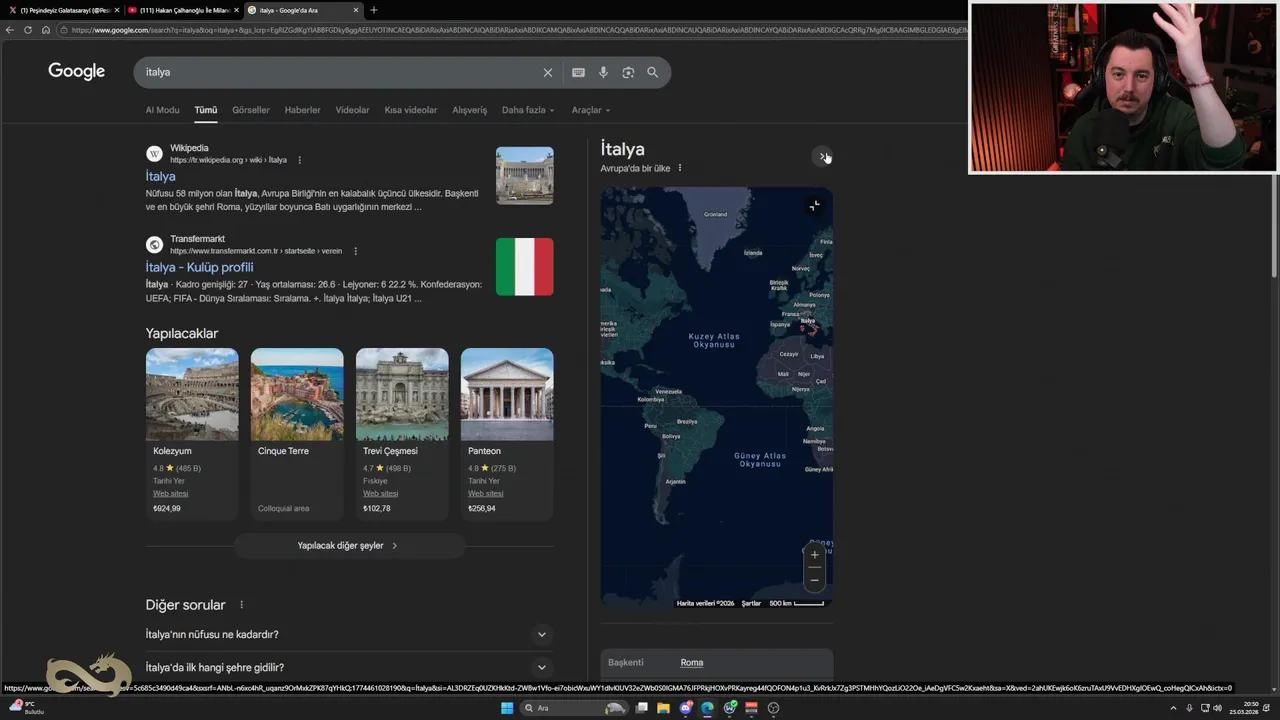Go back in browser history
Viewport: 1280px width, 720px height.
(10, 30)
